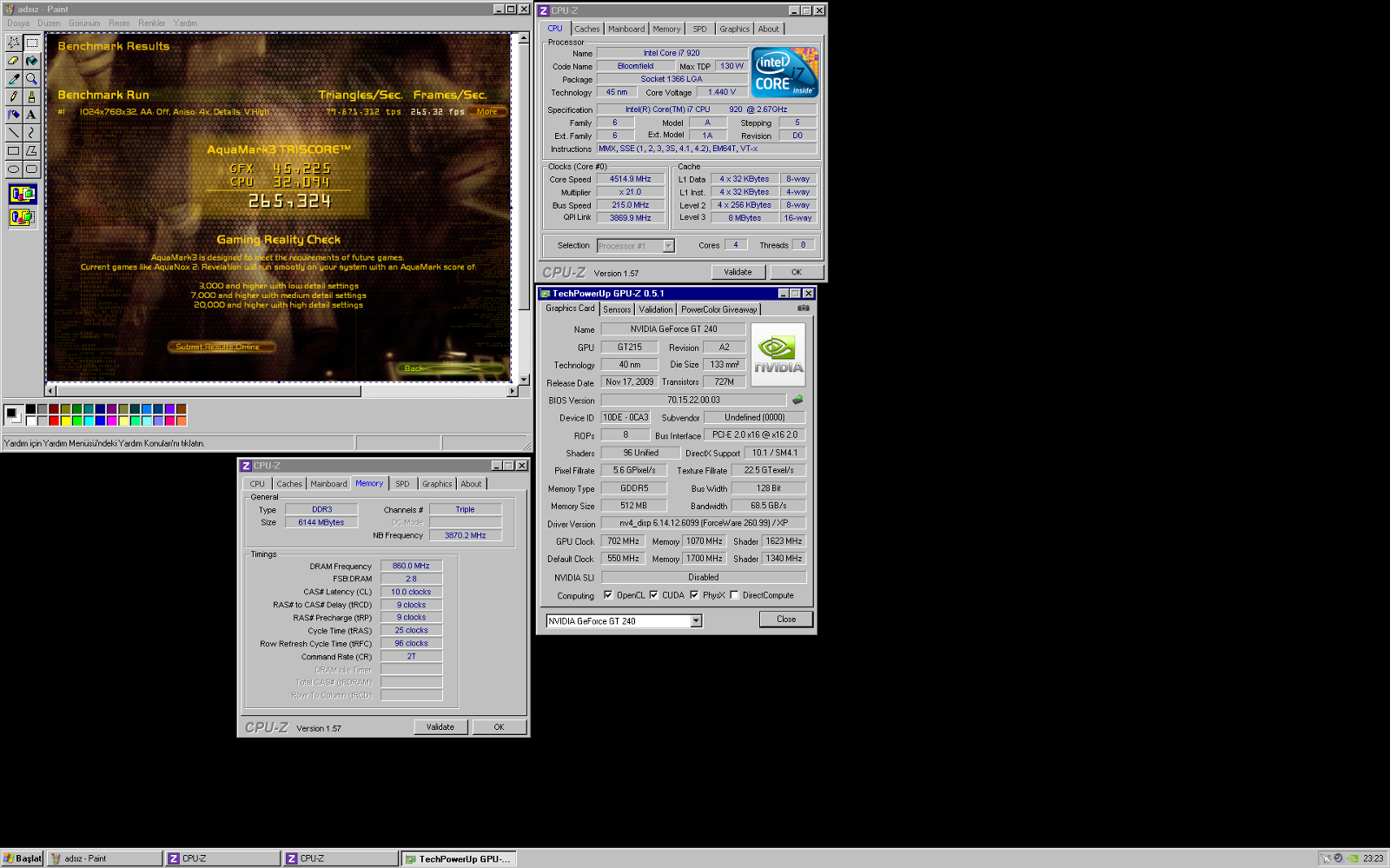Toggle the OpenCL checkbox in GPU-Z
This screenshot has width=1390, height=868.
point(608,595)
